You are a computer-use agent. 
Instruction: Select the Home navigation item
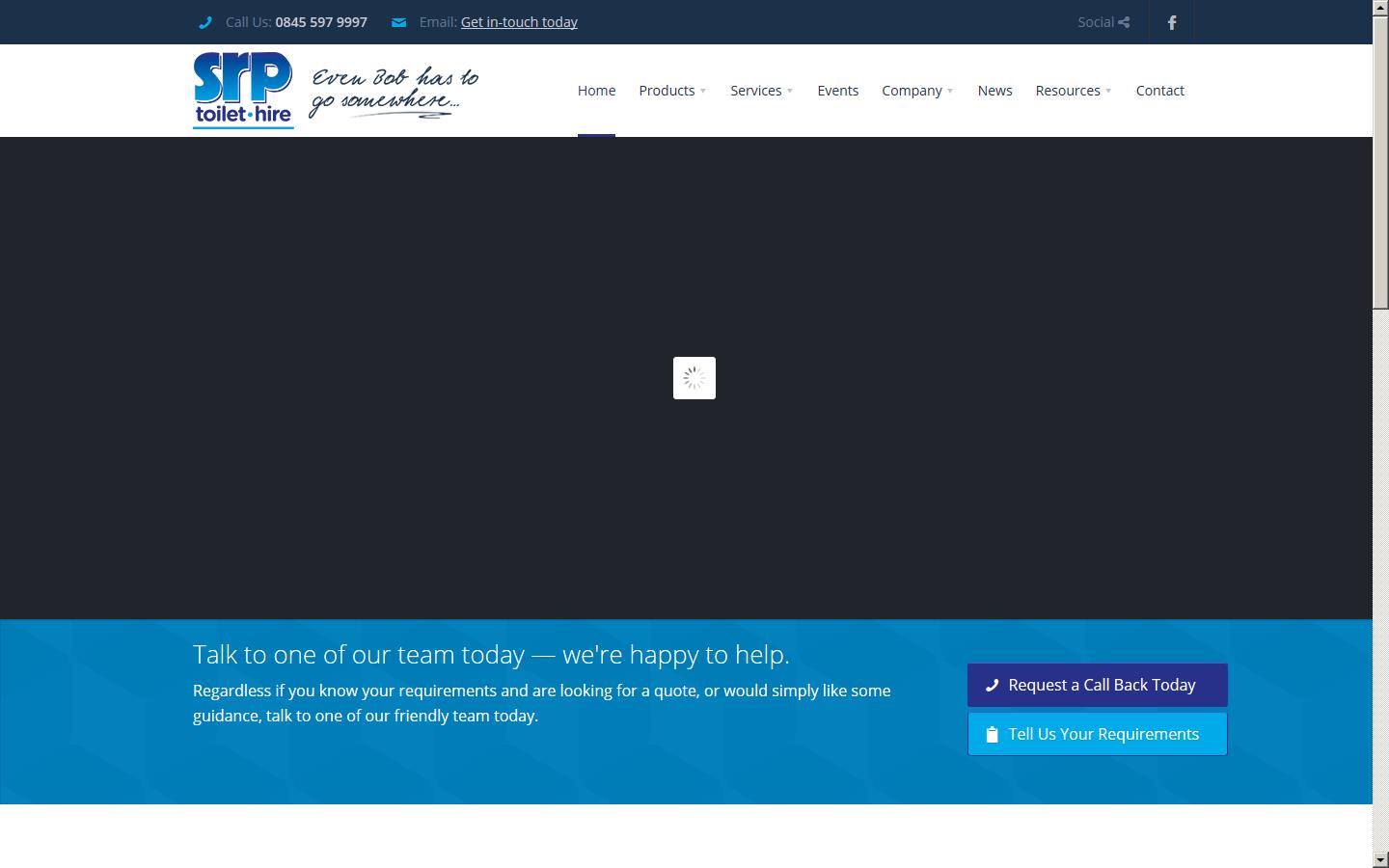point(596,91)
